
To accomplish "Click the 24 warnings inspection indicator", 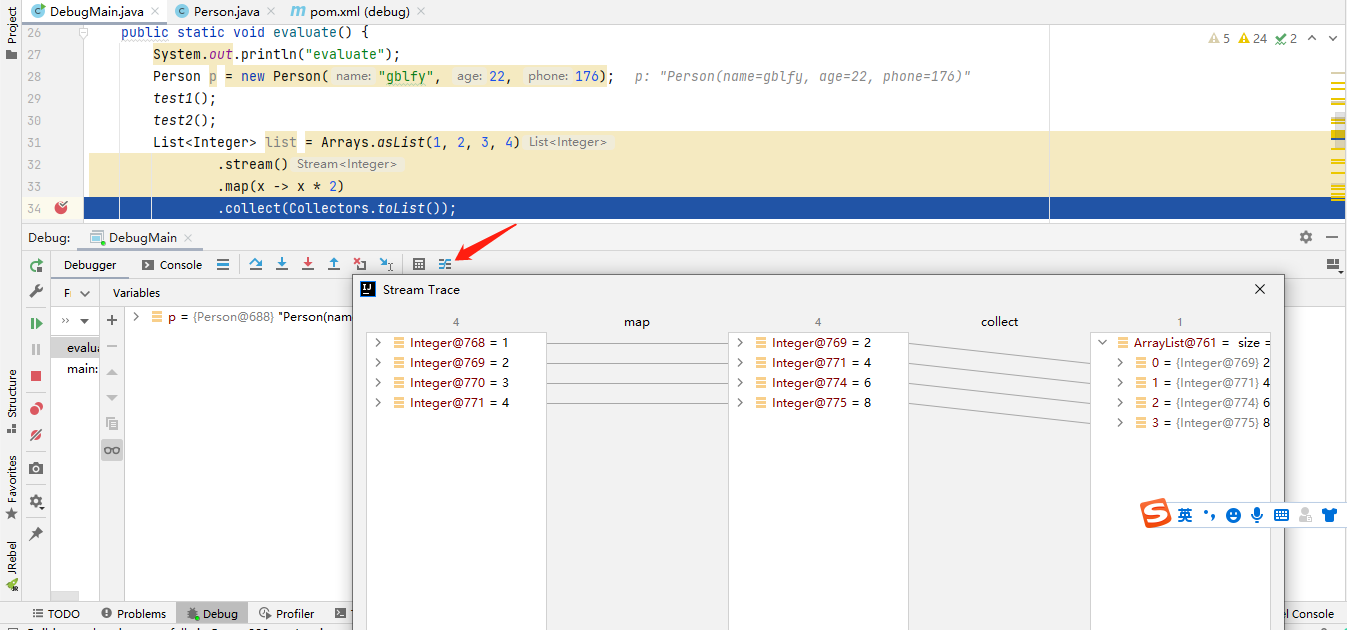I will click(1252, 39).
